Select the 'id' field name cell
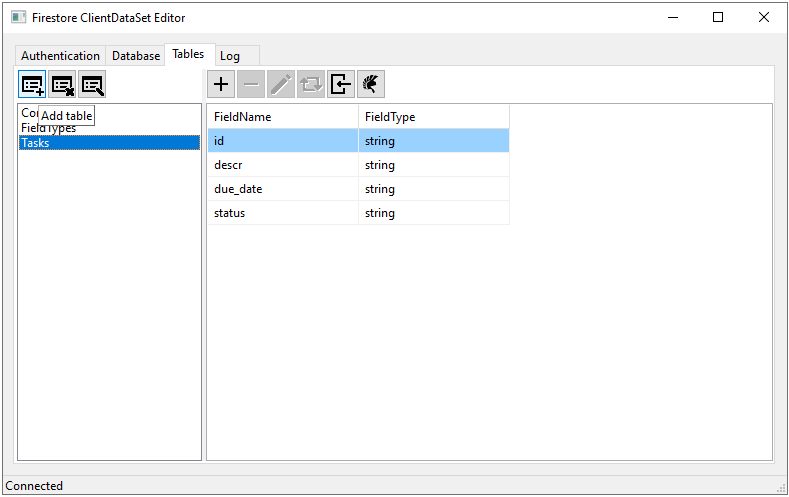Viewport: 789px width, 497px height. (x=283, y=141)
